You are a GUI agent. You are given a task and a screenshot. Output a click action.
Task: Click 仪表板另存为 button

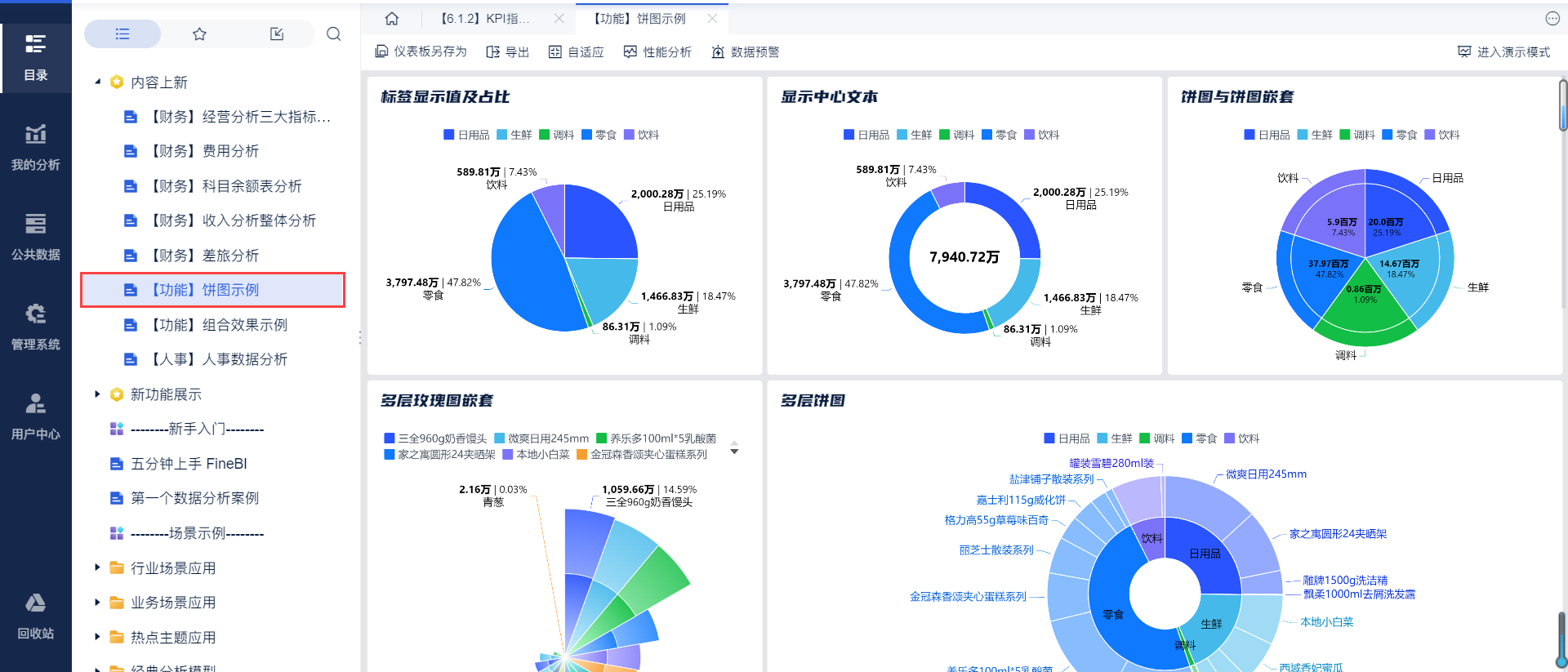point(421,51)
